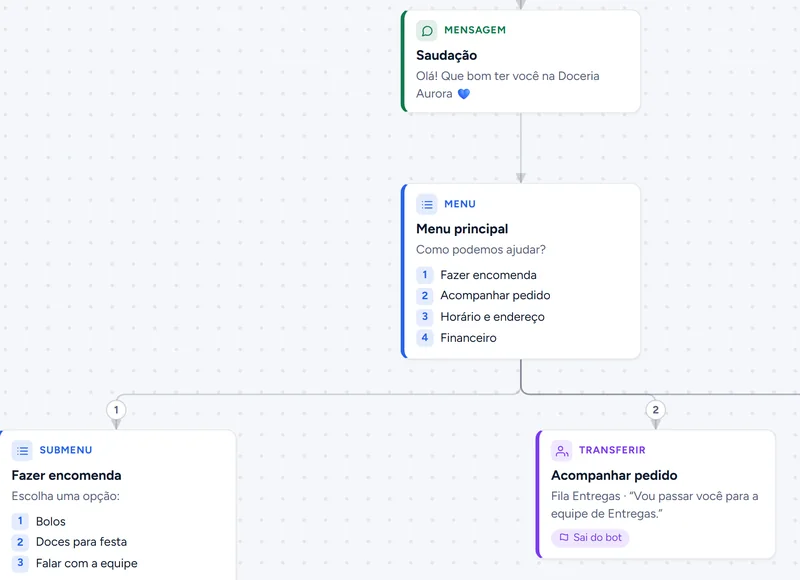Open the Menu principal node title

coord(462,229)
